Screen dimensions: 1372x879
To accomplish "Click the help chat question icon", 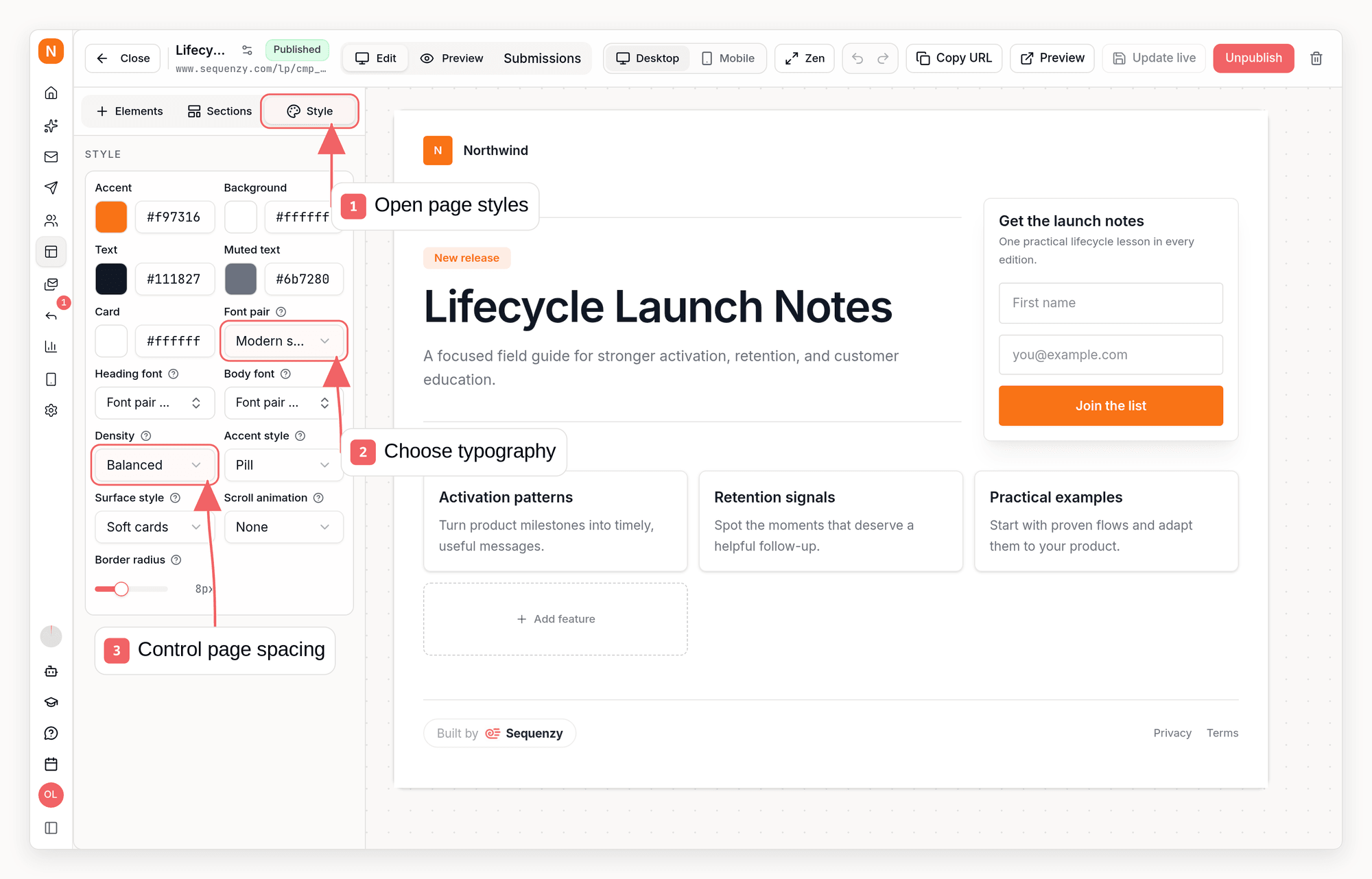I will [x=51, y=733].
